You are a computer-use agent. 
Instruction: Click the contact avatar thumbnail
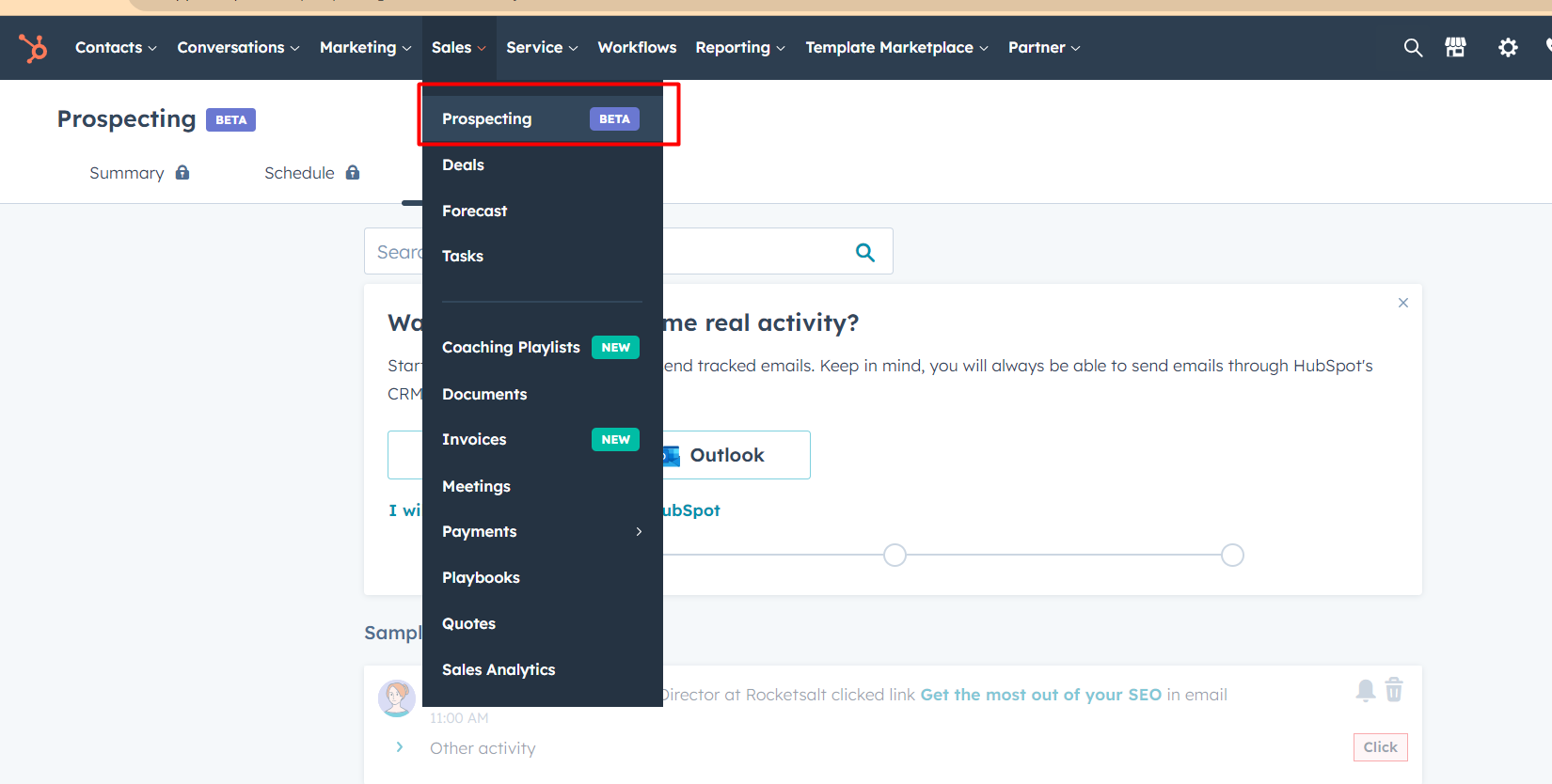coord(397,698)
